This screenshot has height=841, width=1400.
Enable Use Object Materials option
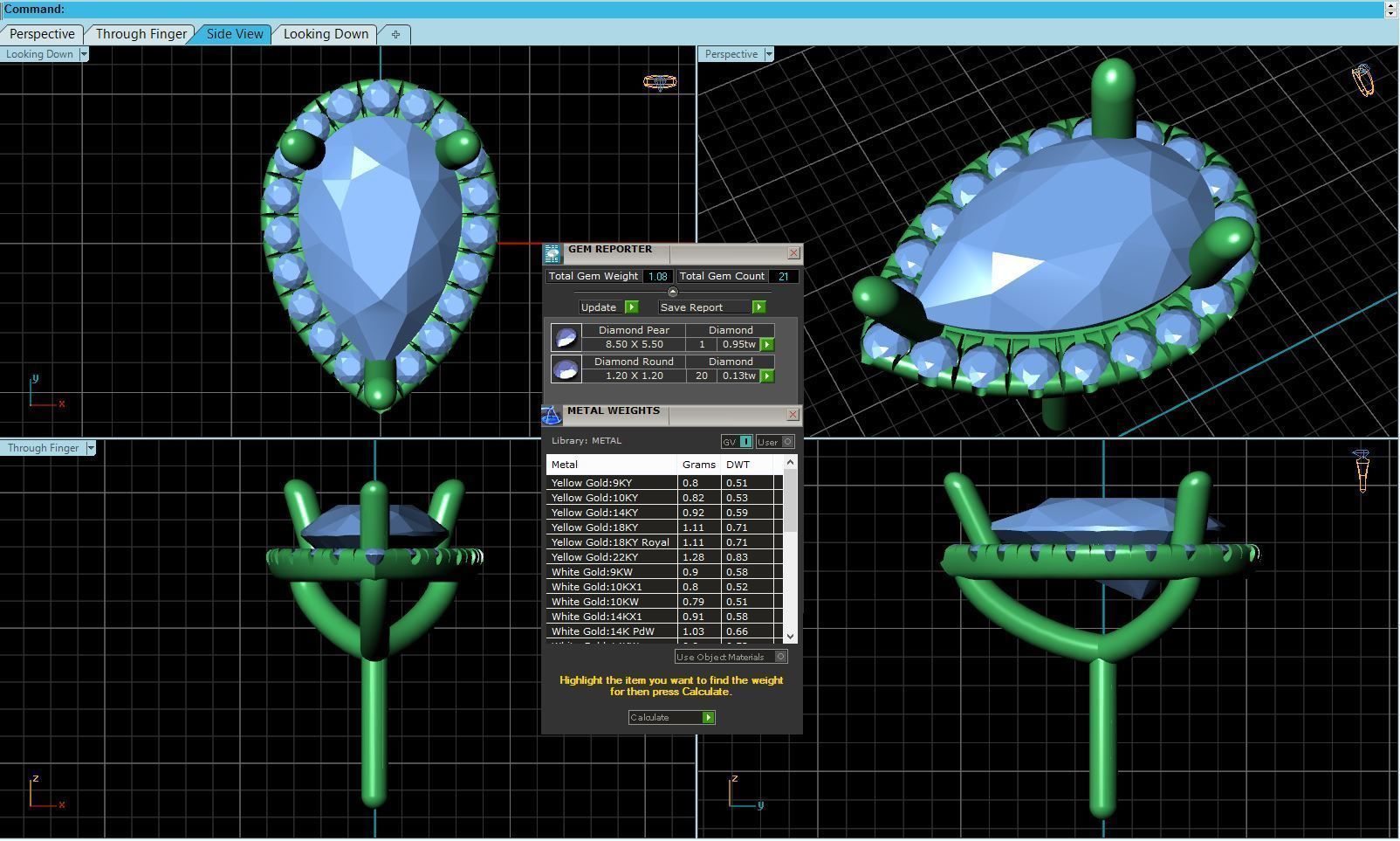(x=731, y=657)
